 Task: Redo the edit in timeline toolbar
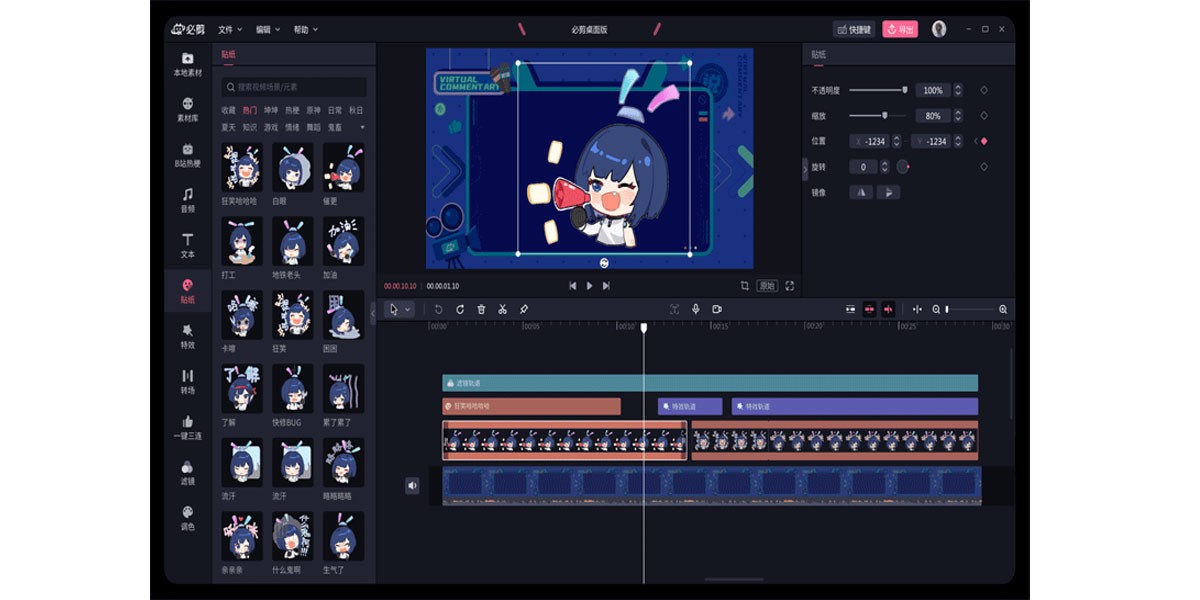pos(460,309)
